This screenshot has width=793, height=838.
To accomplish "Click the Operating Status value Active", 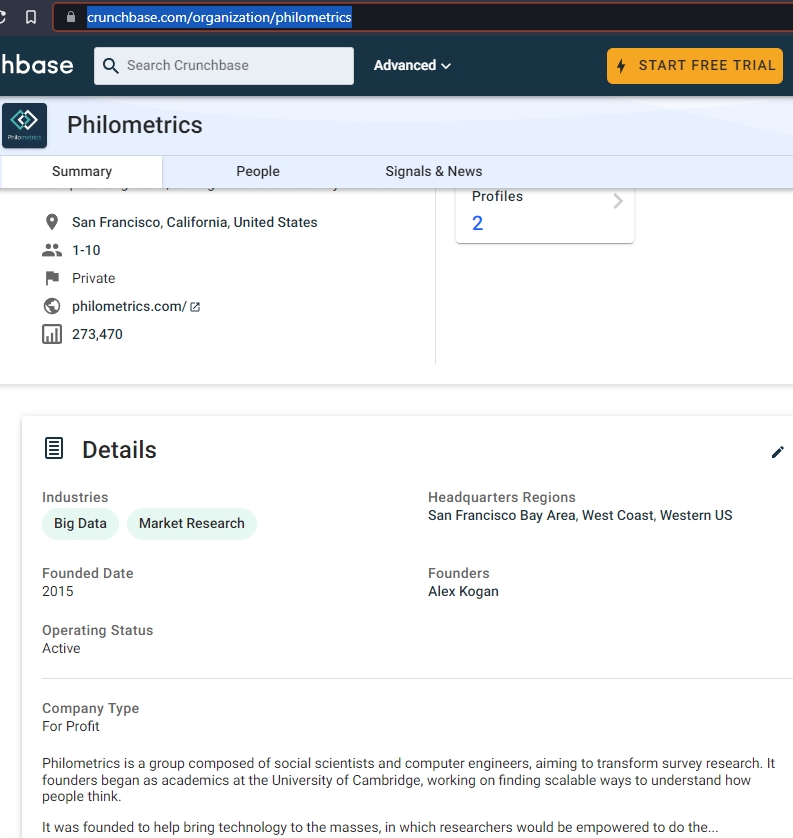I will click(x=61, y=649).
